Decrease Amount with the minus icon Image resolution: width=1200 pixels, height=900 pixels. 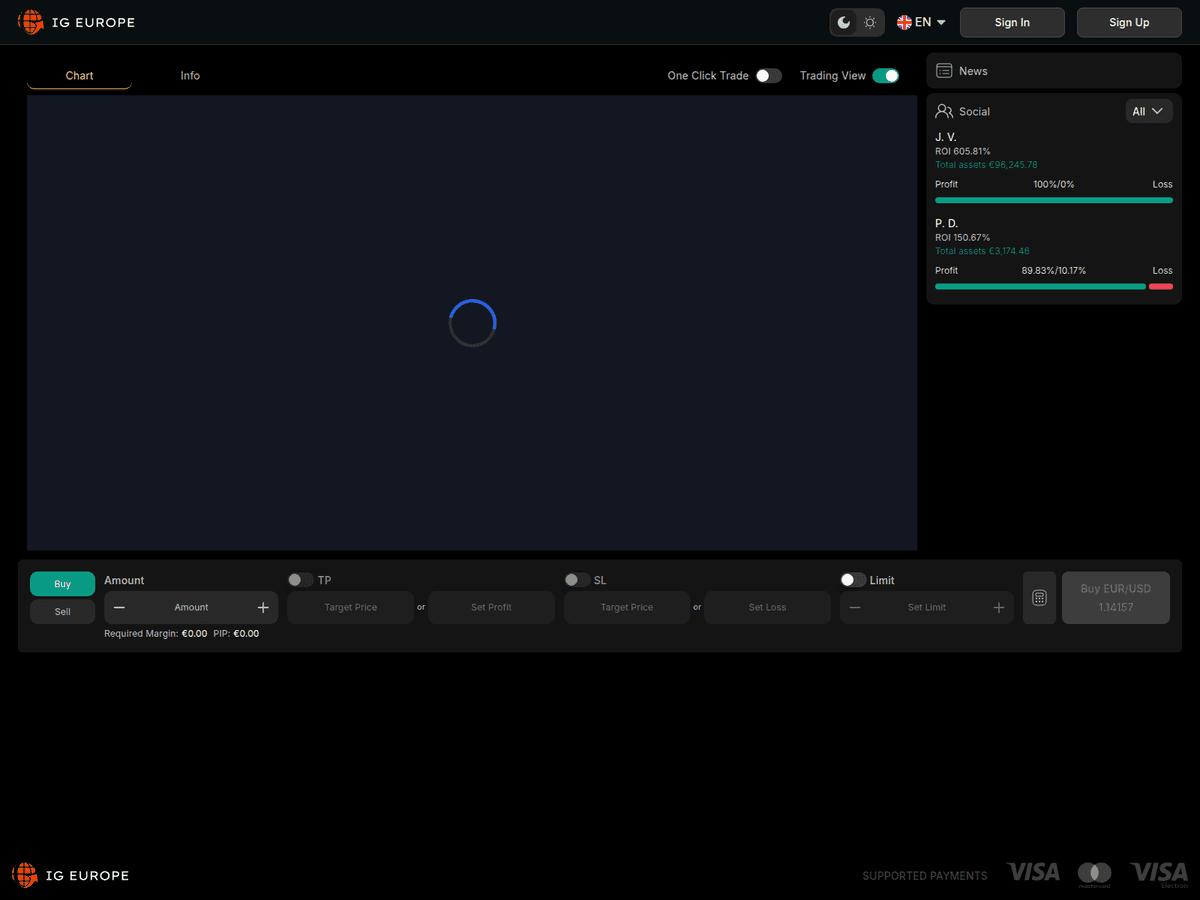119,607
